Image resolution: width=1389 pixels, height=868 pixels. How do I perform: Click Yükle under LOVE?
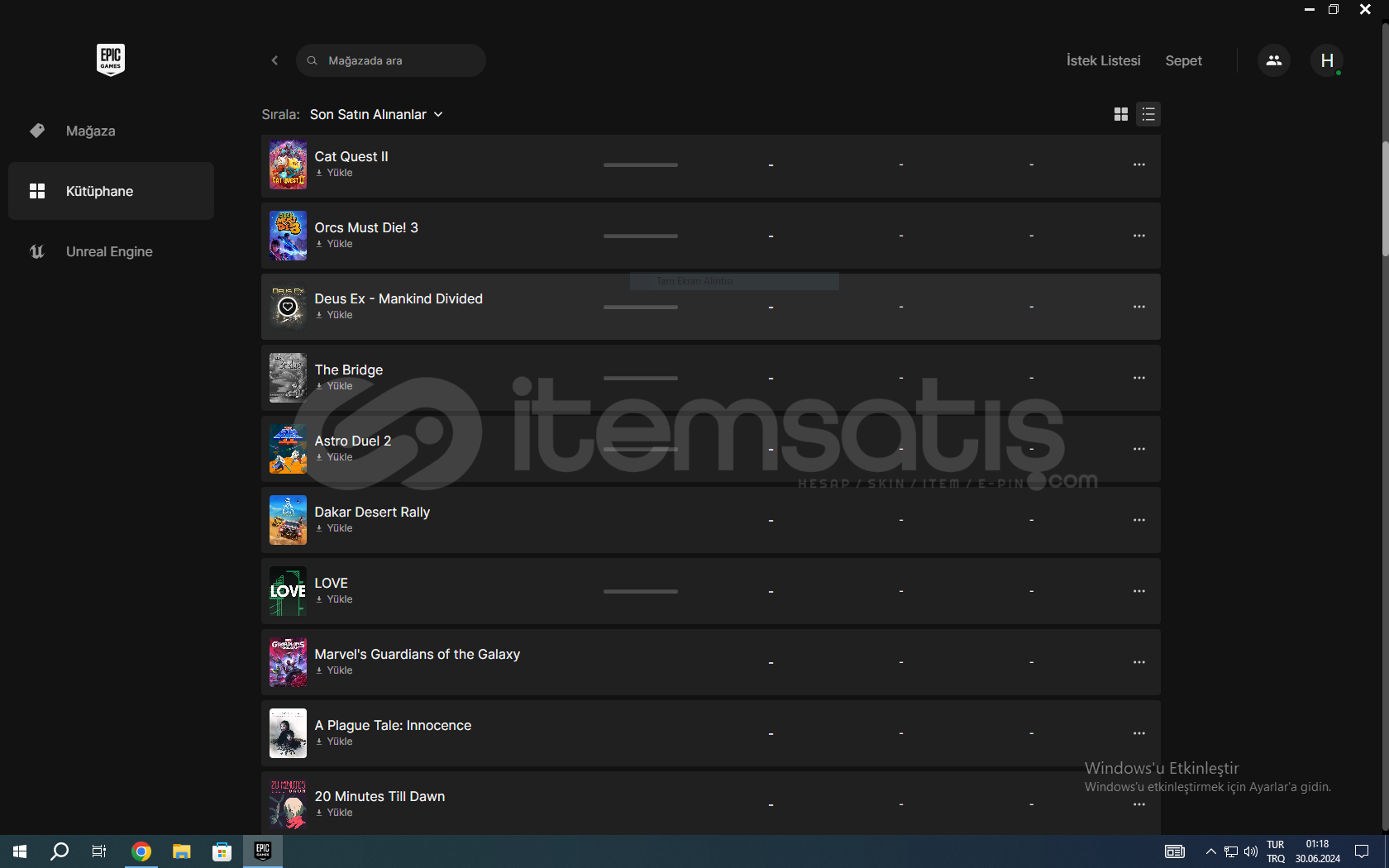pos(334,599)
